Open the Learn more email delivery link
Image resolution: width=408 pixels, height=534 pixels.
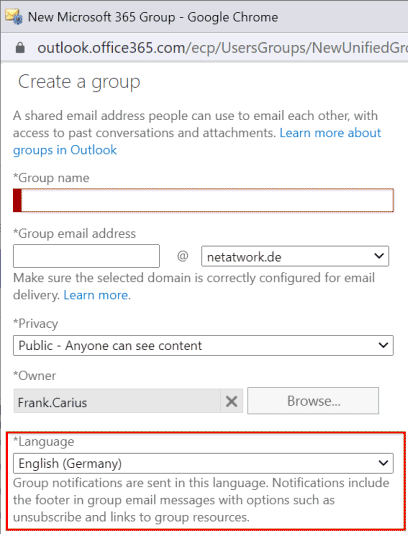coord(96,295)
